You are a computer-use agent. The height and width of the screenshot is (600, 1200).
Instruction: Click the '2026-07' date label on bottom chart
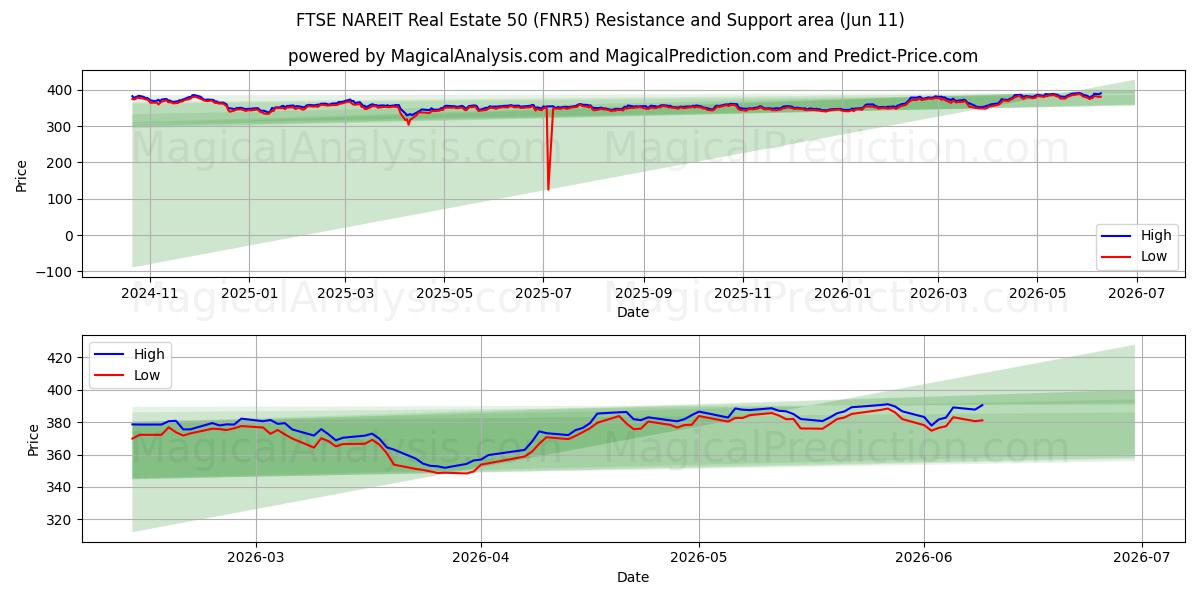click(x=1141, y=558)
